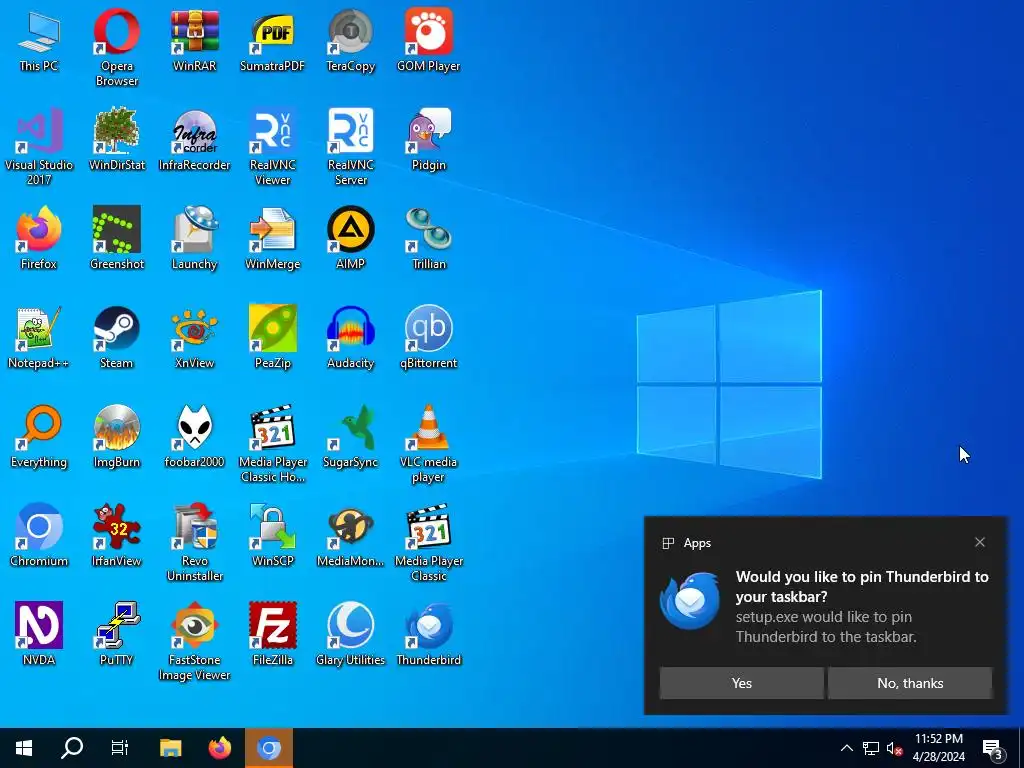Screen dimensions: 1024x768
Task: Click Media Player Classic Home Cinema icon
Action: (x=272, y=444)
